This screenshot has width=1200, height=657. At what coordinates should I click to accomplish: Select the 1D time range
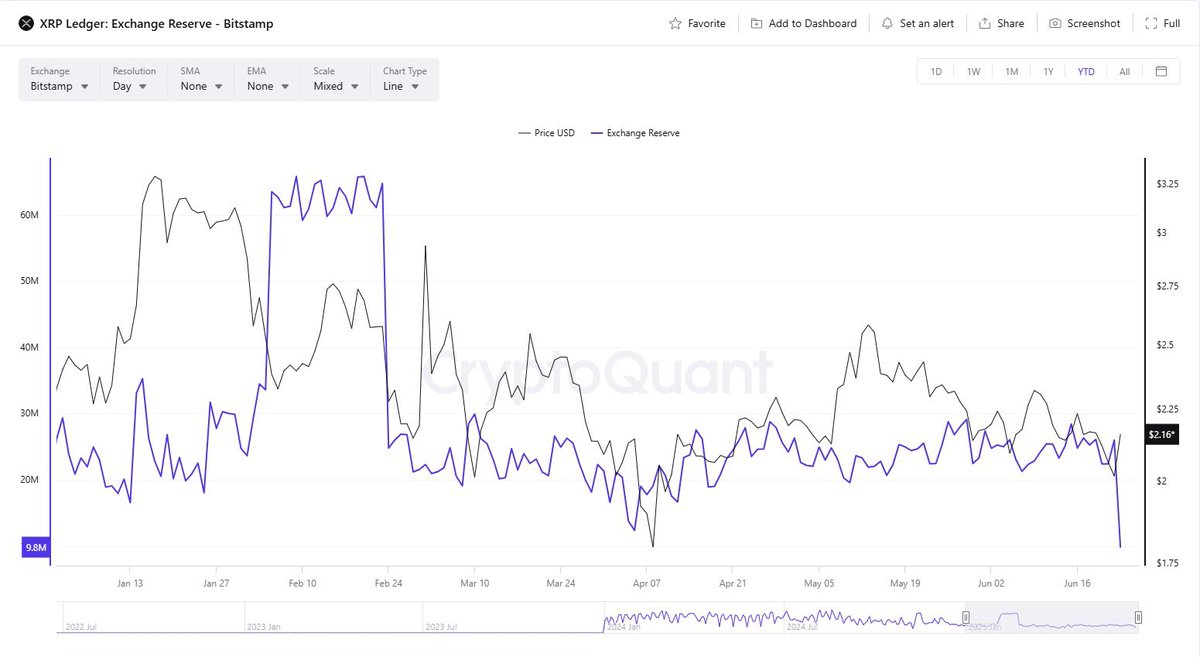point(936,71)
